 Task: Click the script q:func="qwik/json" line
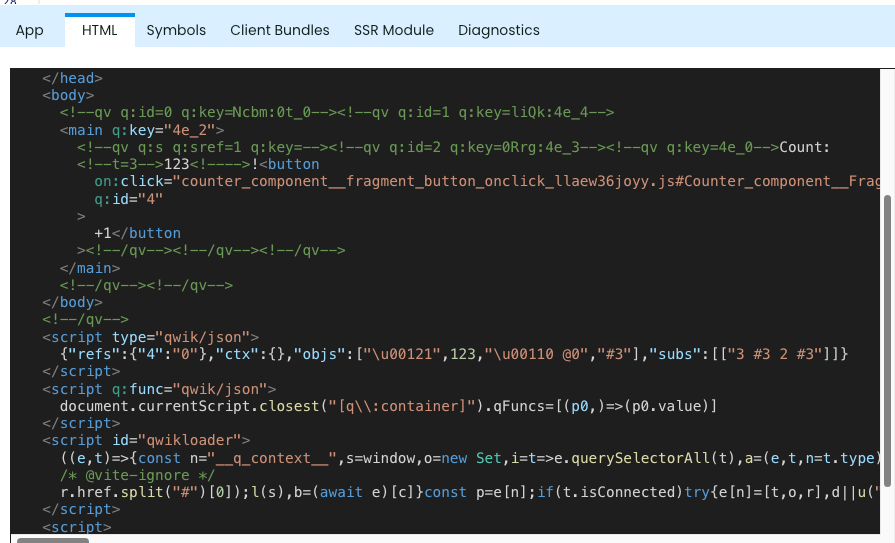pyautogui.click(x=158, y=388)
